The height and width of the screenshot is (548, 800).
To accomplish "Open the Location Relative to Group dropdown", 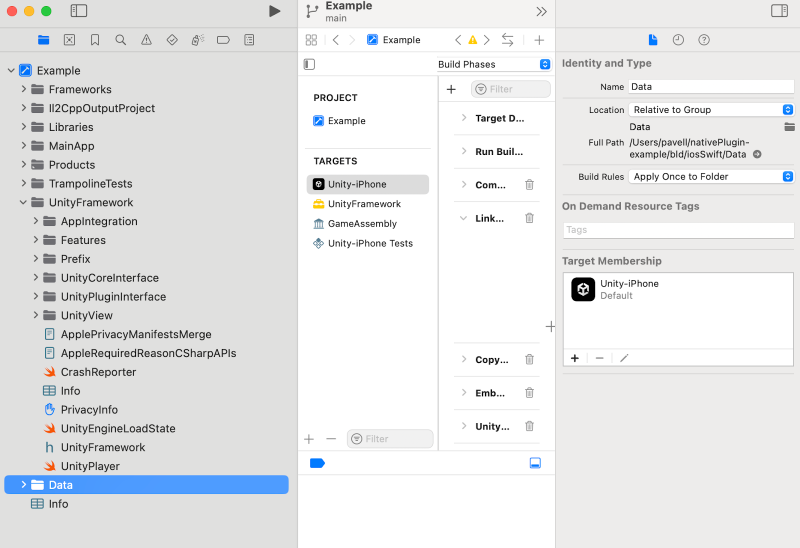I will (x=711, y=110).
